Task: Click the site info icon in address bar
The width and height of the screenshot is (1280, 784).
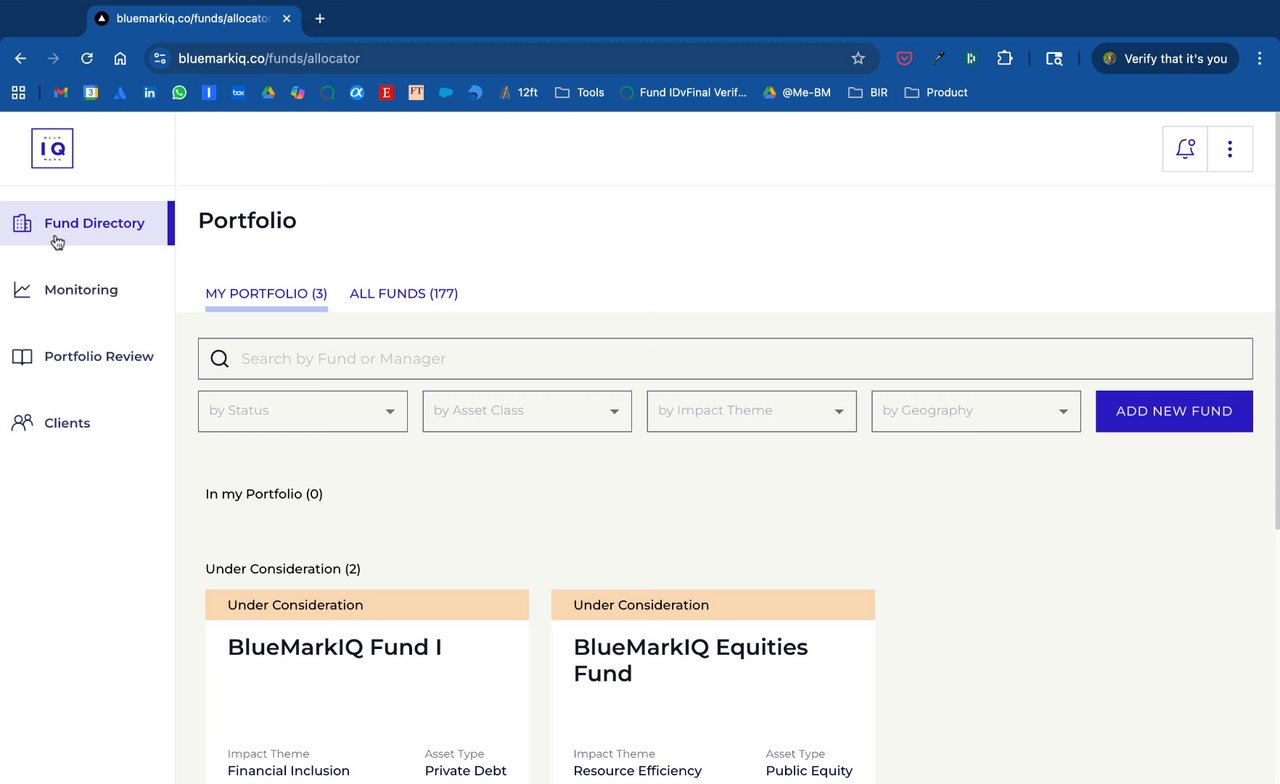Action: click(x=160, y=59)
